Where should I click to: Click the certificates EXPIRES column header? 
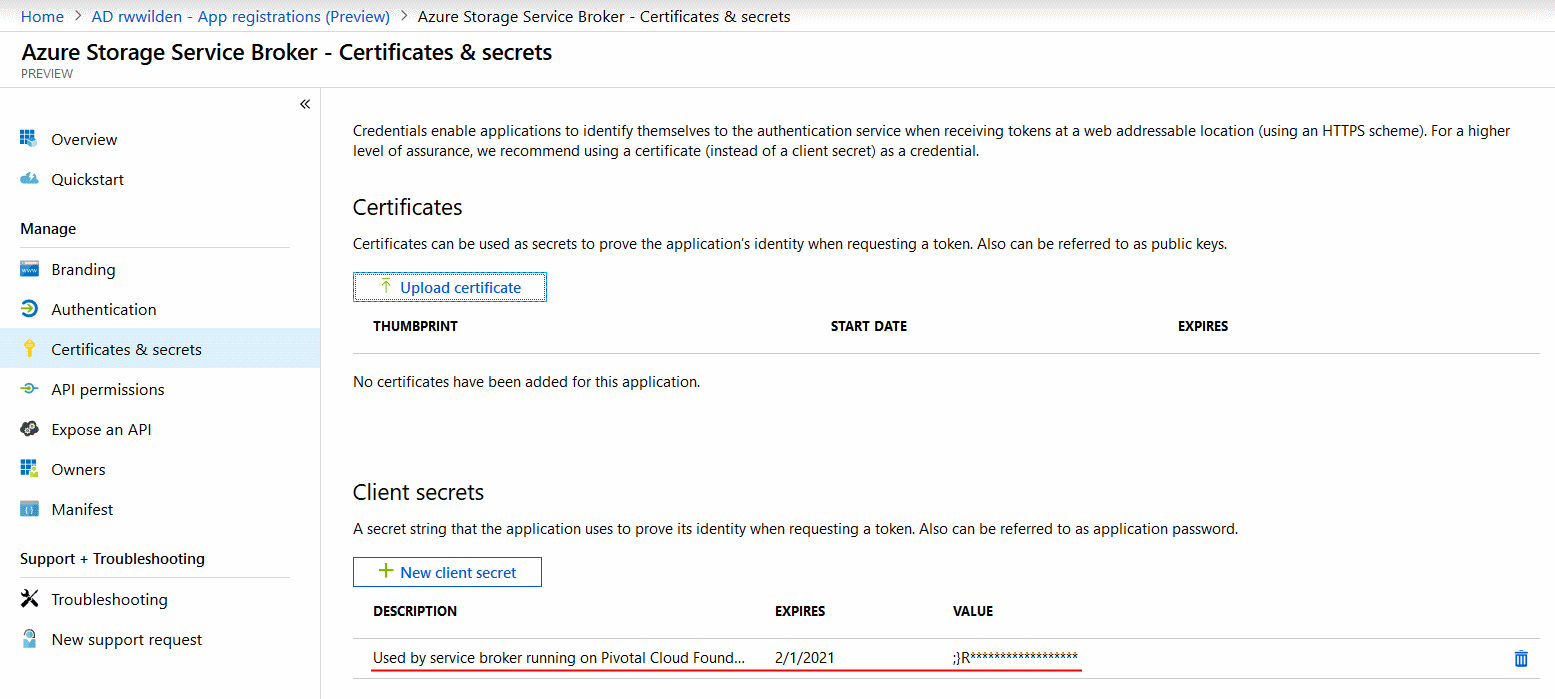pyautogui.click(x=1203, y=326)
